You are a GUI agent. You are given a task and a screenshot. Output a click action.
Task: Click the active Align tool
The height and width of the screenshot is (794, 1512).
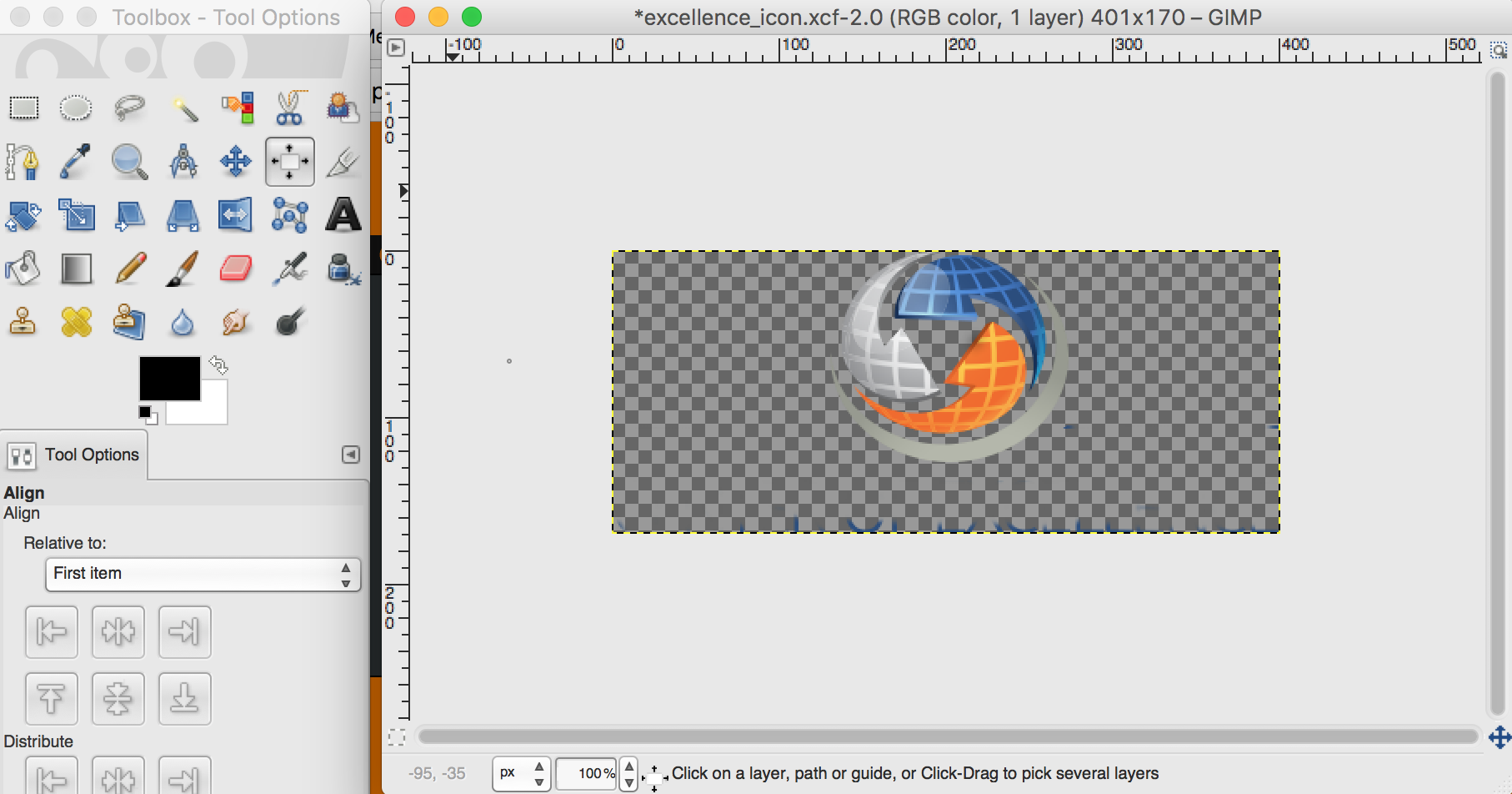point(289,161)
